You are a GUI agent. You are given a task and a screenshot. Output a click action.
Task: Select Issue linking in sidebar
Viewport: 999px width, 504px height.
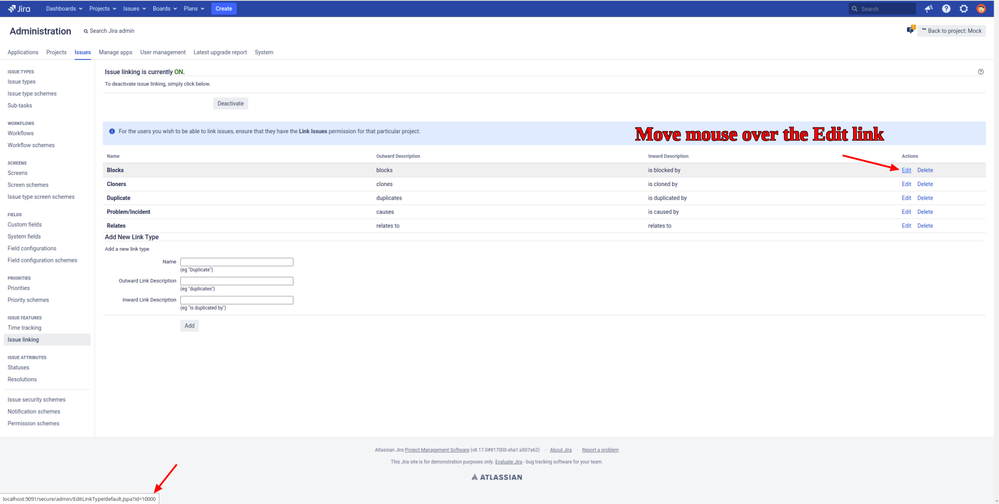click(47, 340)
